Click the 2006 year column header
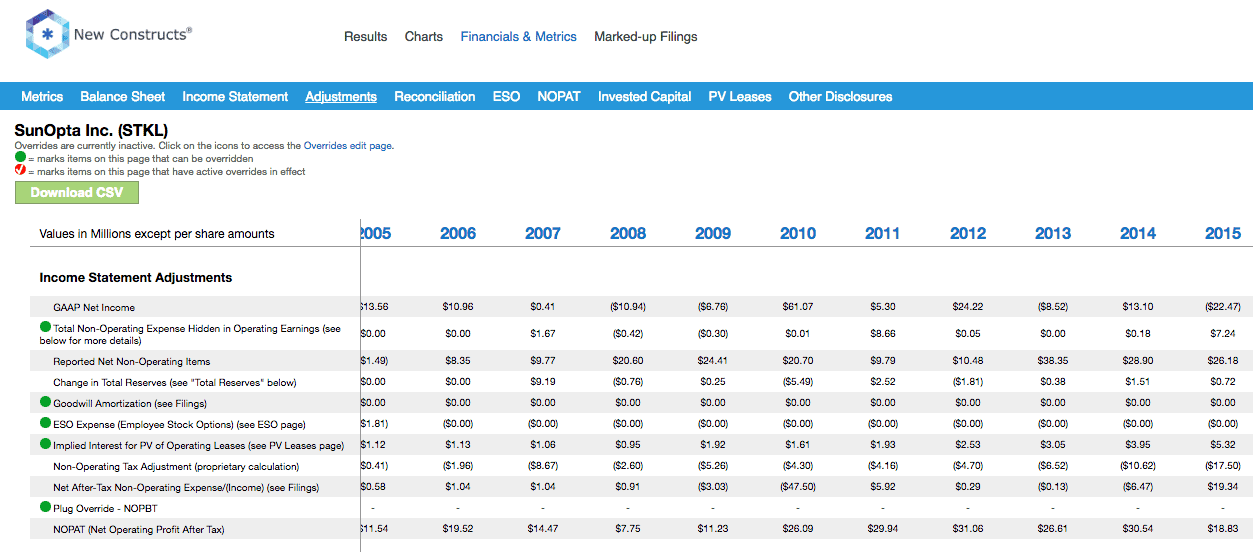This screenshot has height=552, width=1253. click(458, 234)
